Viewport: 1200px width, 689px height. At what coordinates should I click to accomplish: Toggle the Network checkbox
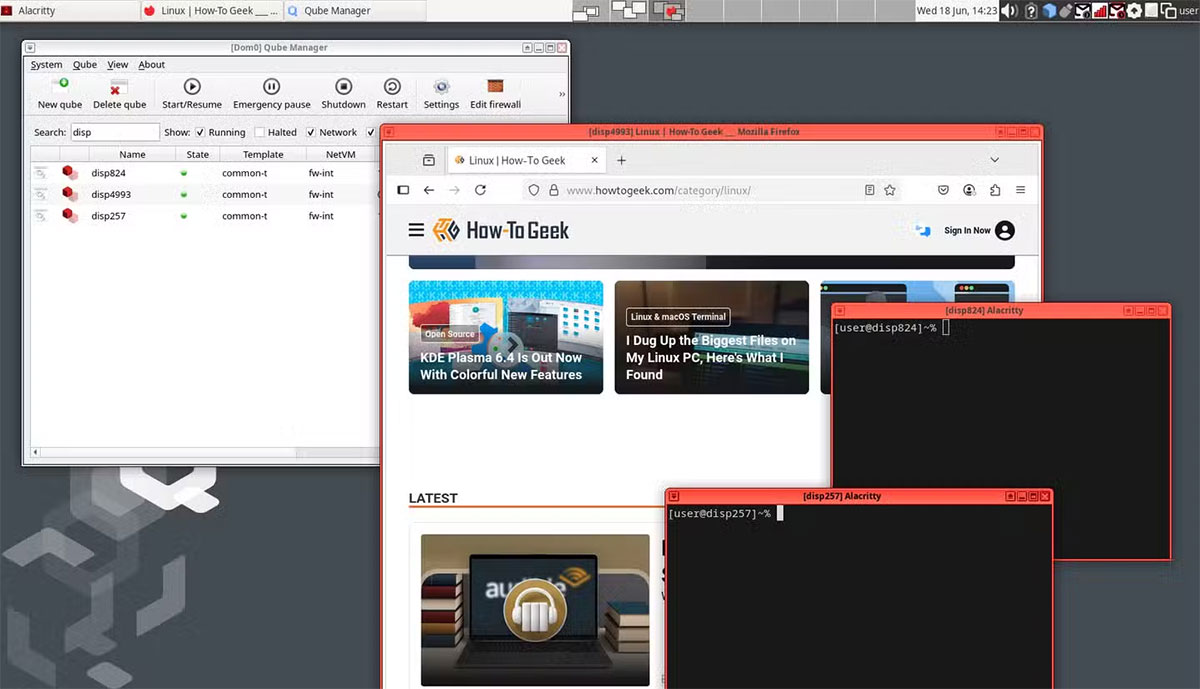tap(311, 131)
